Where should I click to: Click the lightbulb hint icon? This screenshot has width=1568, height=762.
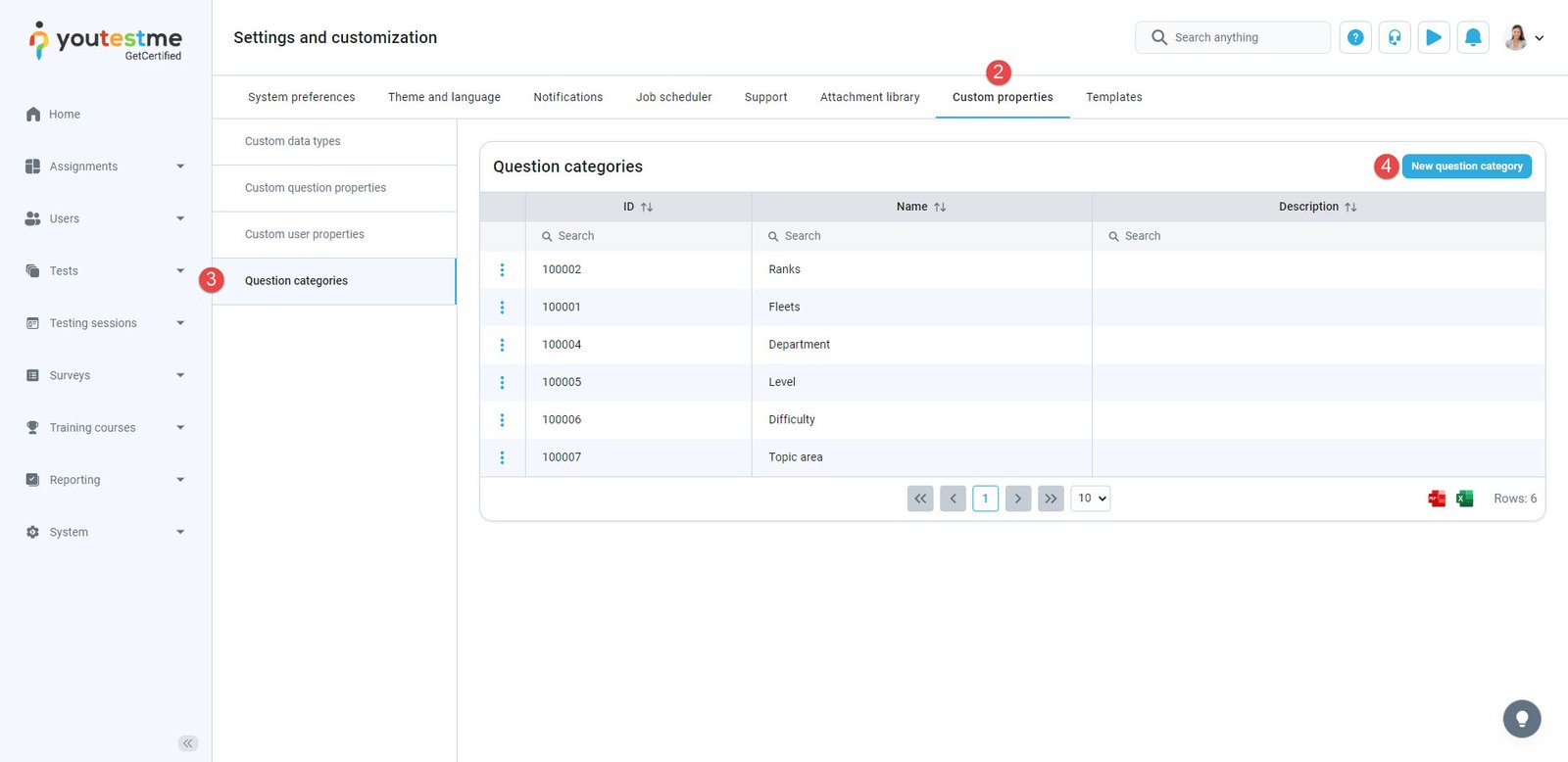pos(1522,719)
